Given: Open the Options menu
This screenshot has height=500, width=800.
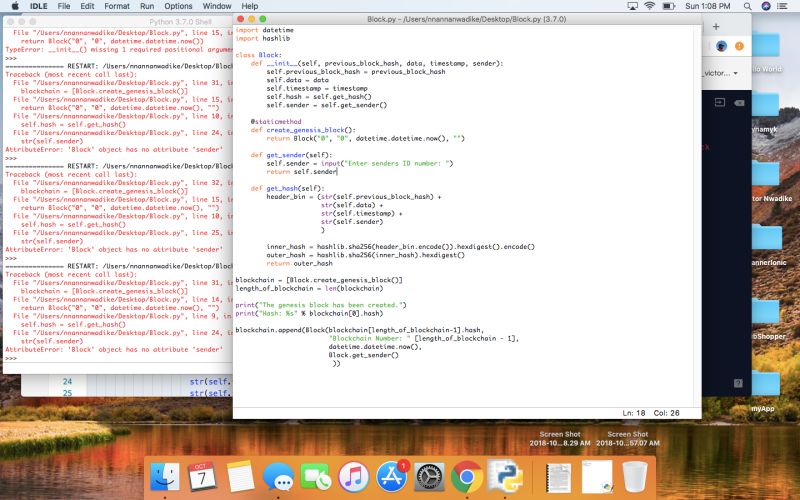Looking at the screenshot, I should coord(178,6).
